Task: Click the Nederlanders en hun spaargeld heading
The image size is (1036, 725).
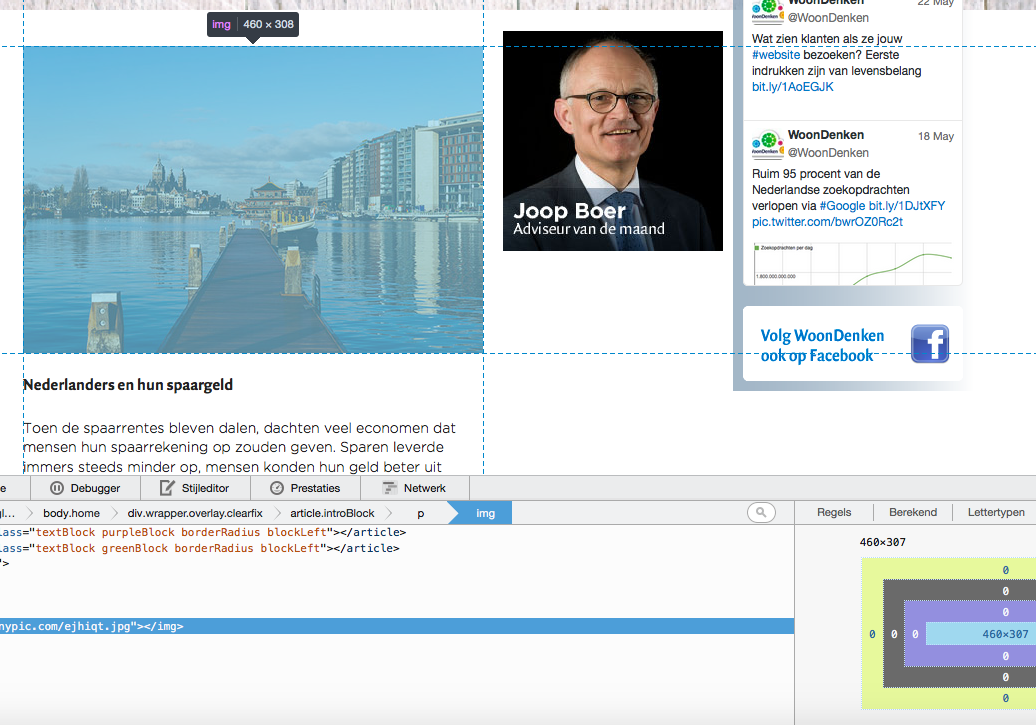Action: (128, 385)
